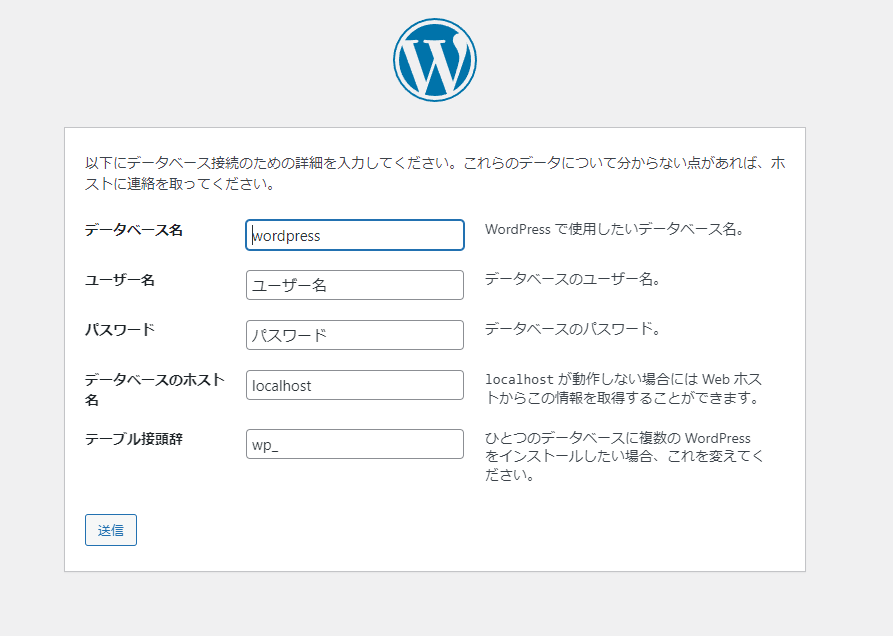This screenshot has height=636, width=893.
Task: Click the localhost host name field
Action: pyautogui.click(x=355, y=385)
